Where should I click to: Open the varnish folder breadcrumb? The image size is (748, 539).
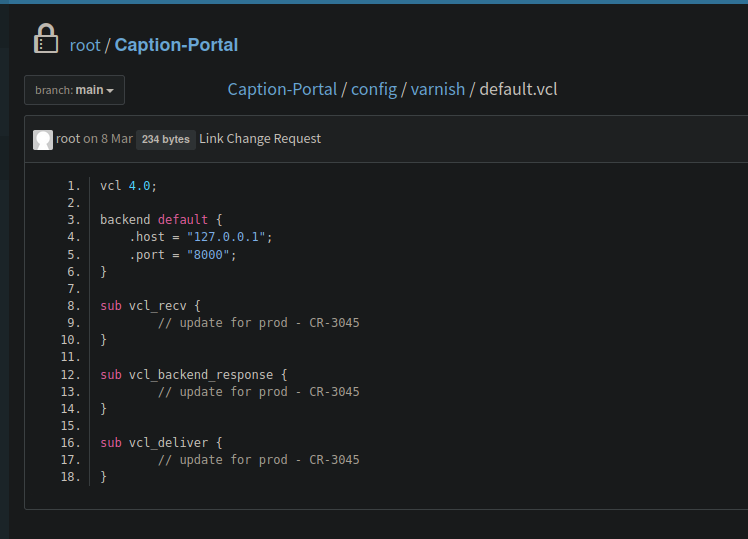pos(438,89)
